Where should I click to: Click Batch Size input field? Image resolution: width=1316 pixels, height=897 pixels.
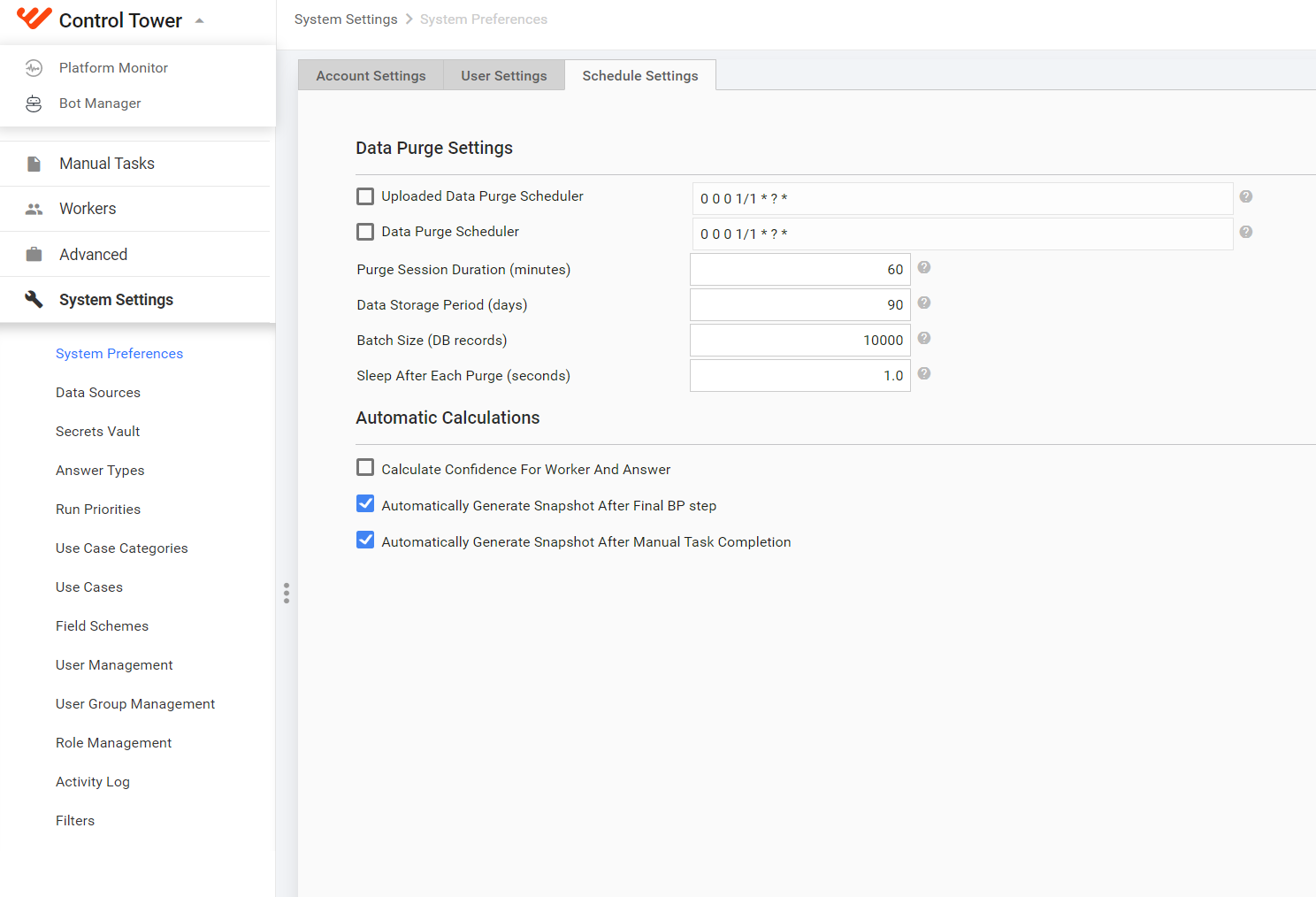(x=800, y=341)
